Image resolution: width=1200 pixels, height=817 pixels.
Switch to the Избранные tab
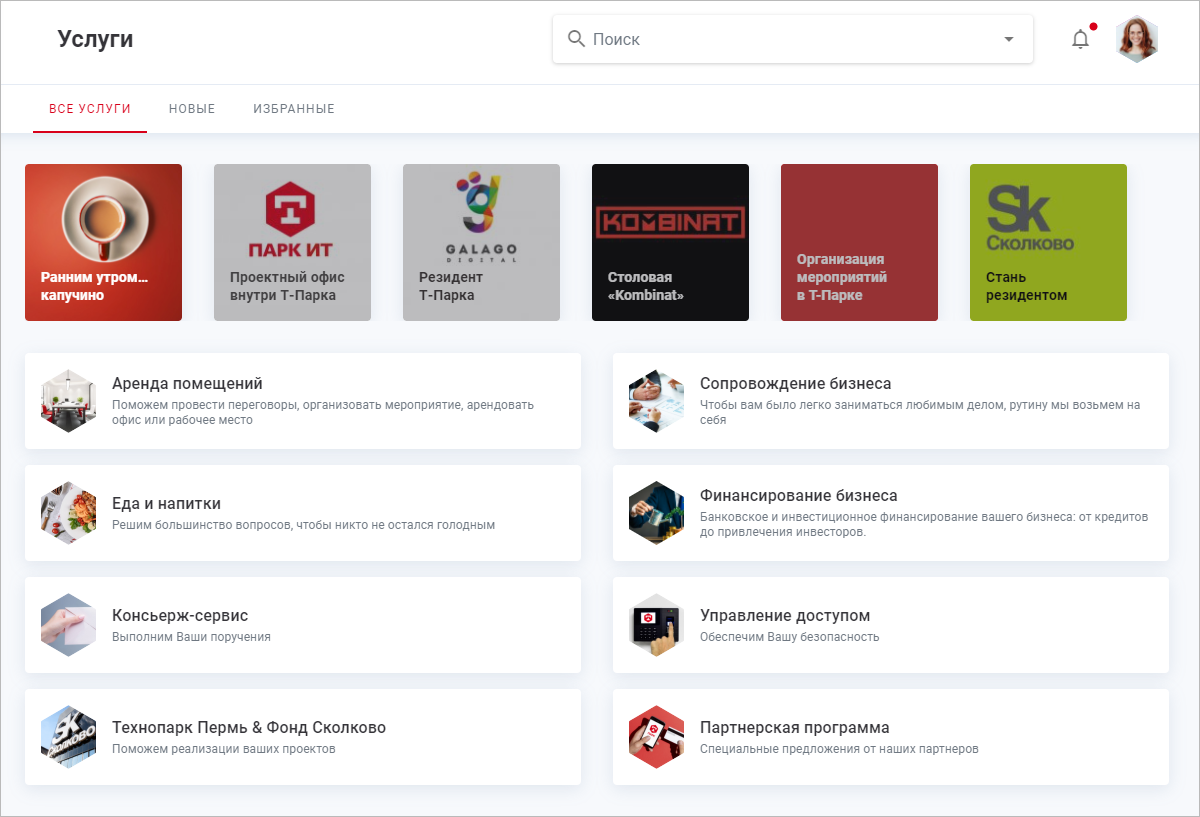[x=294, y=109]
